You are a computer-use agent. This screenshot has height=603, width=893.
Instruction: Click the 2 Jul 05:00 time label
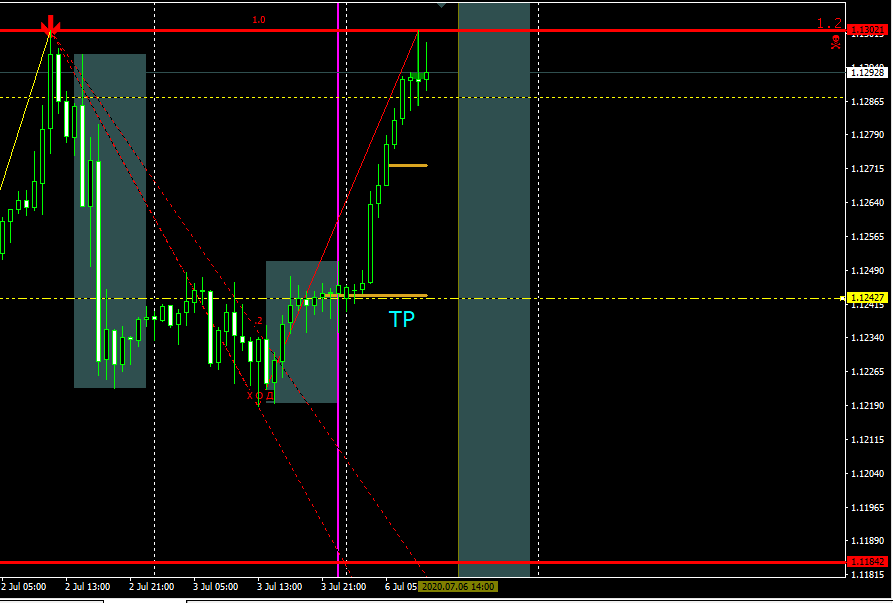point(22,586)
